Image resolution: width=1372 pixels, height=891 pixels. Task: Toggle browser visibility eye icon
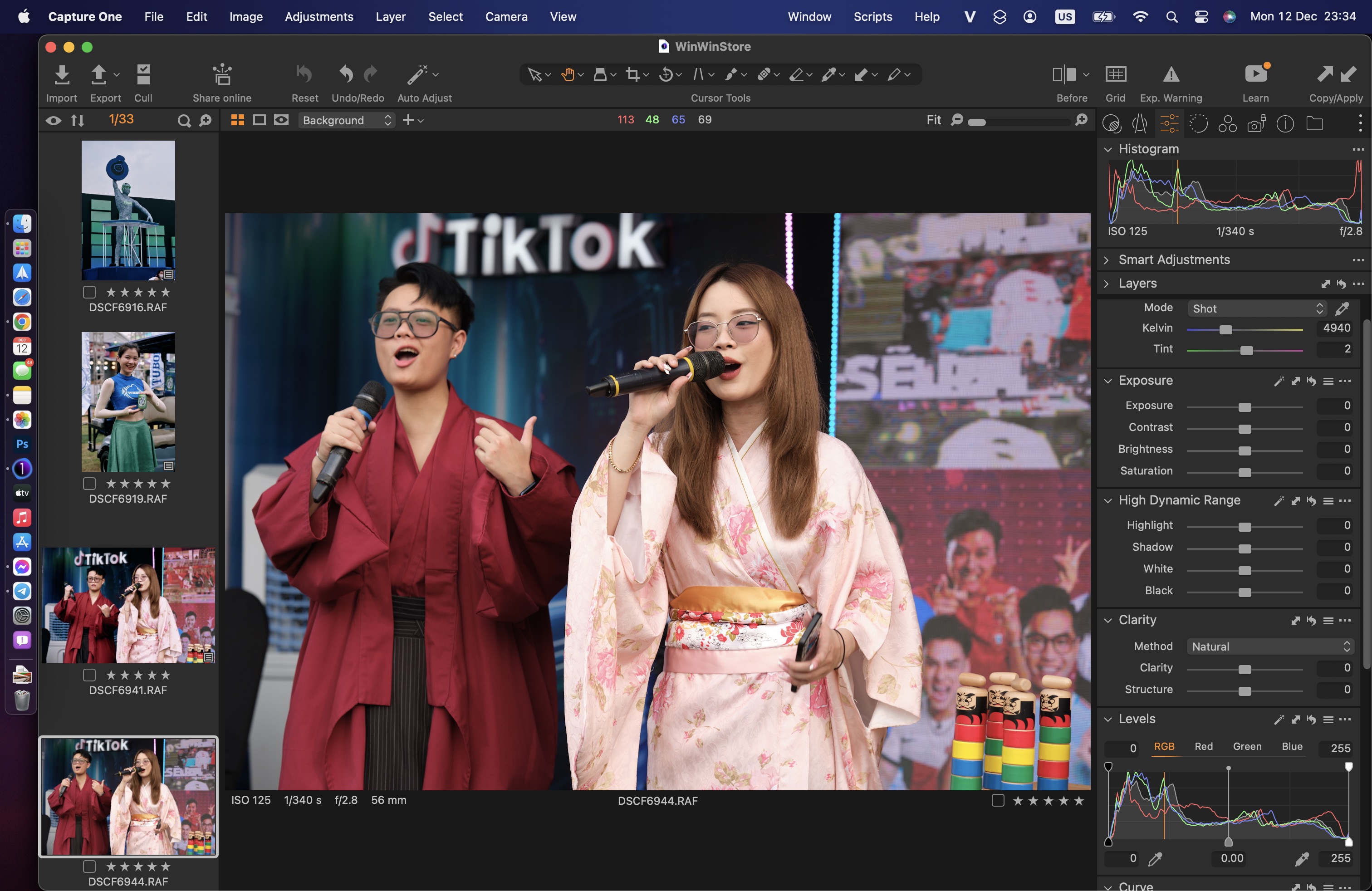[53, 121]
